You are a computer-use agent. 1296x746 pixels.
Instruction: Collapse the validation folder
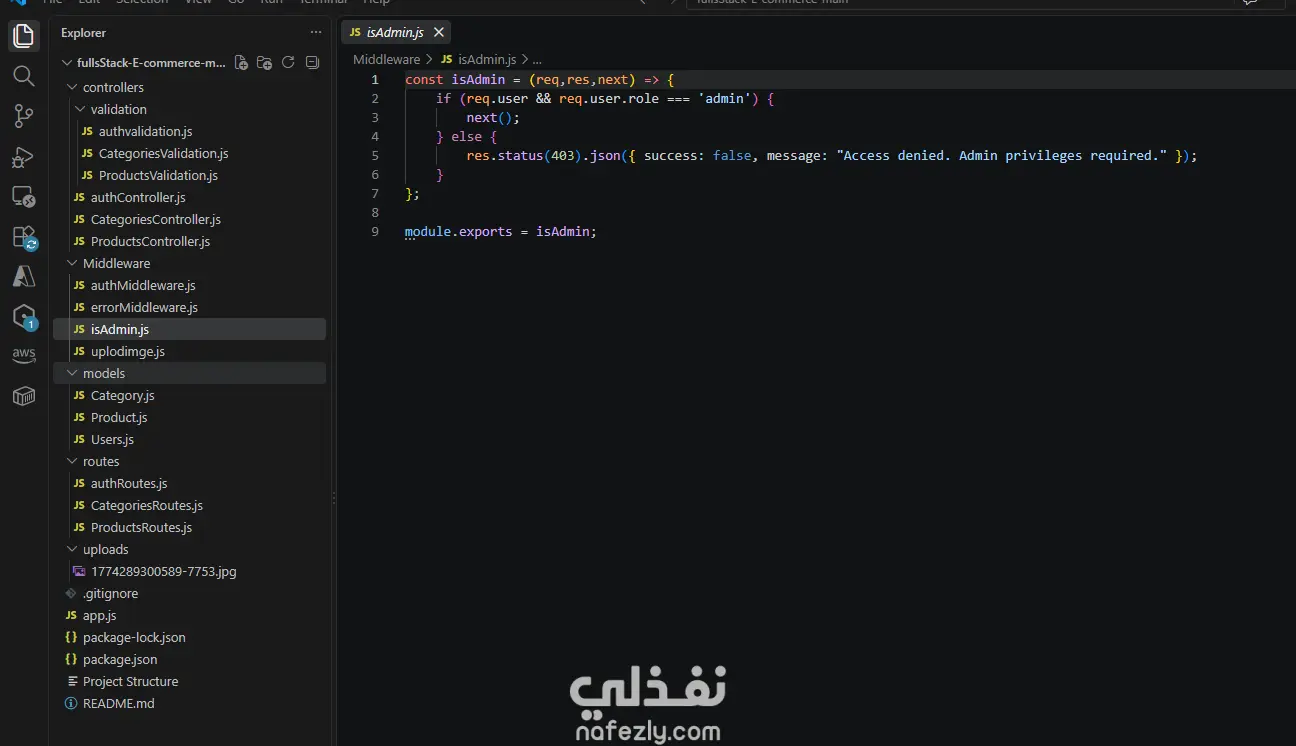(x=80, y=109)
